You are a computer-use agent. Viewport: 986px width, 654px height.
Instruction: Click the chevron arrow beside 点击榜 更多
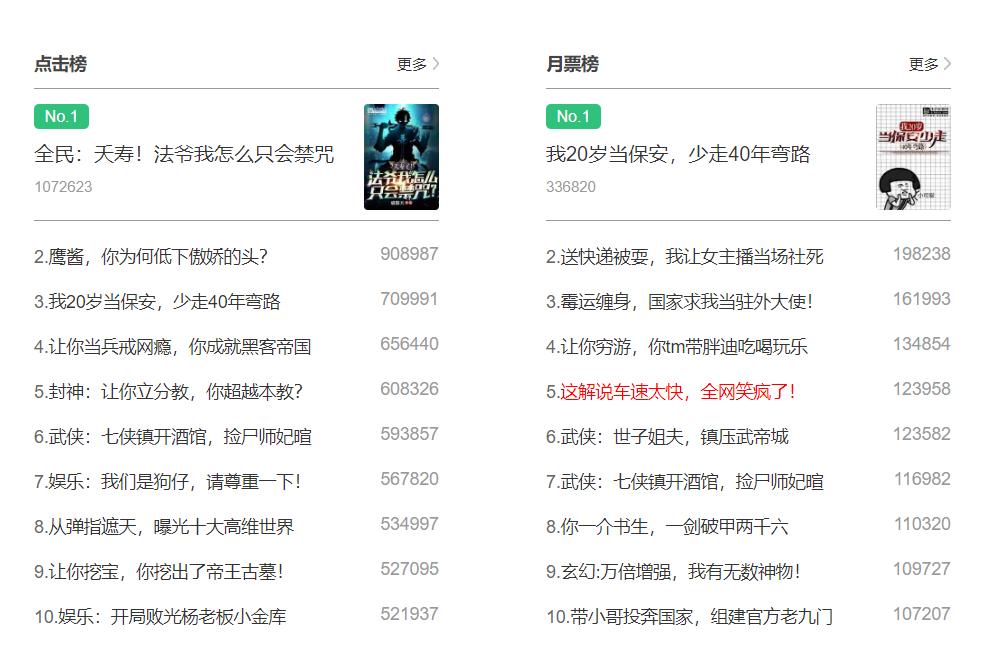pos(435,64)
